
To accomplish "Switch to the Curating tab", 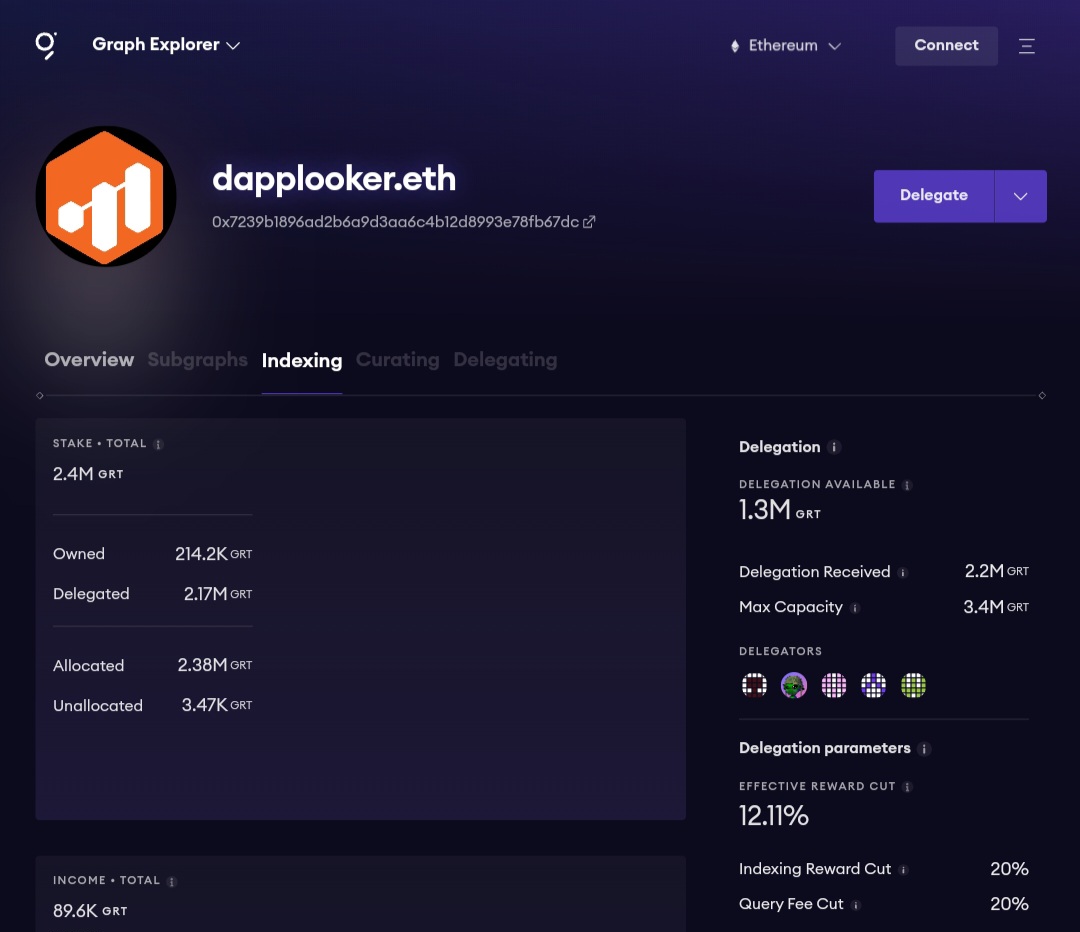I will tap(397, 360).
